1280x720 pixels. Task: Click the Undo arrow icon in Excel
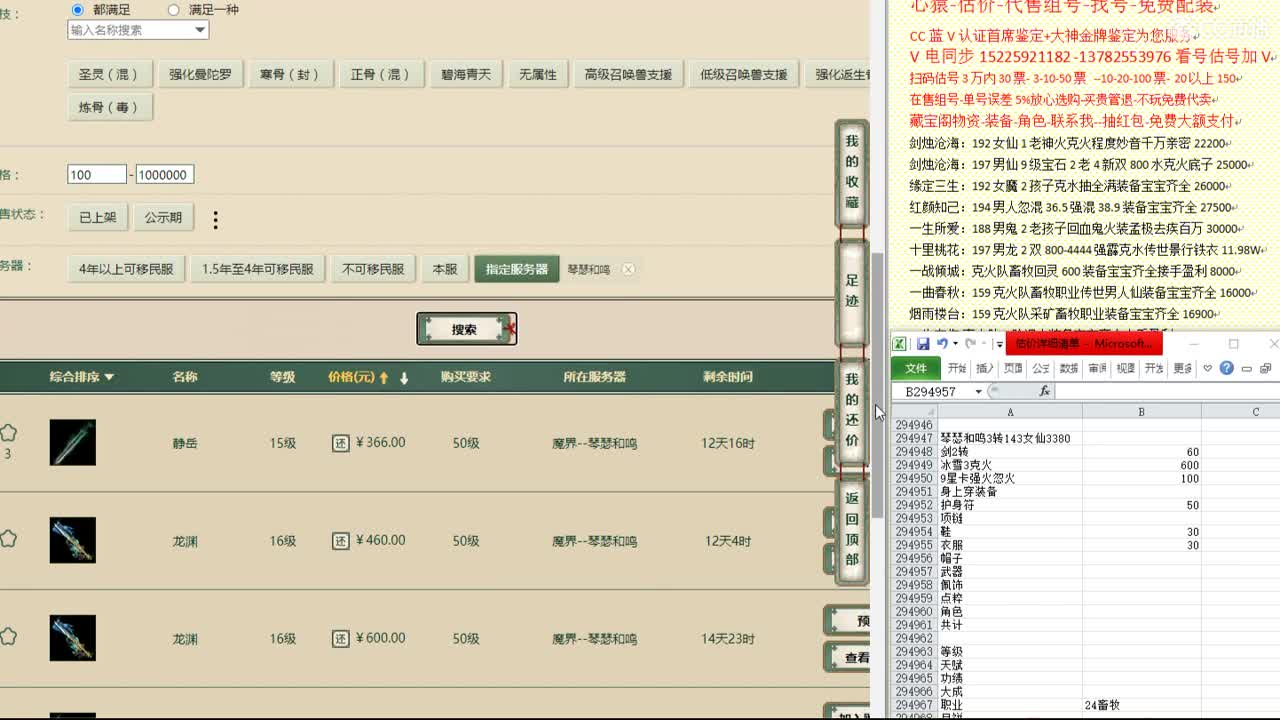(x=942, y=344)
